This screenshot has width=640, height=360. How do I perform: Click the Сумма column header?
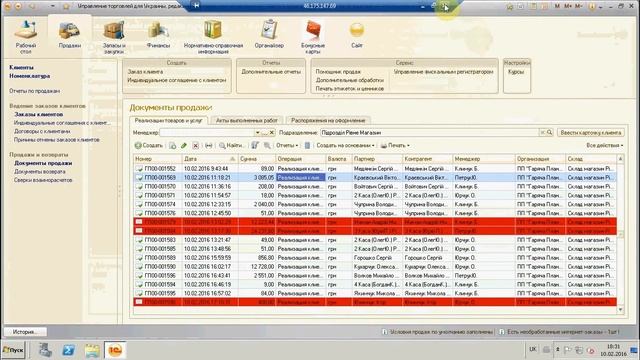tap(256, 159)
